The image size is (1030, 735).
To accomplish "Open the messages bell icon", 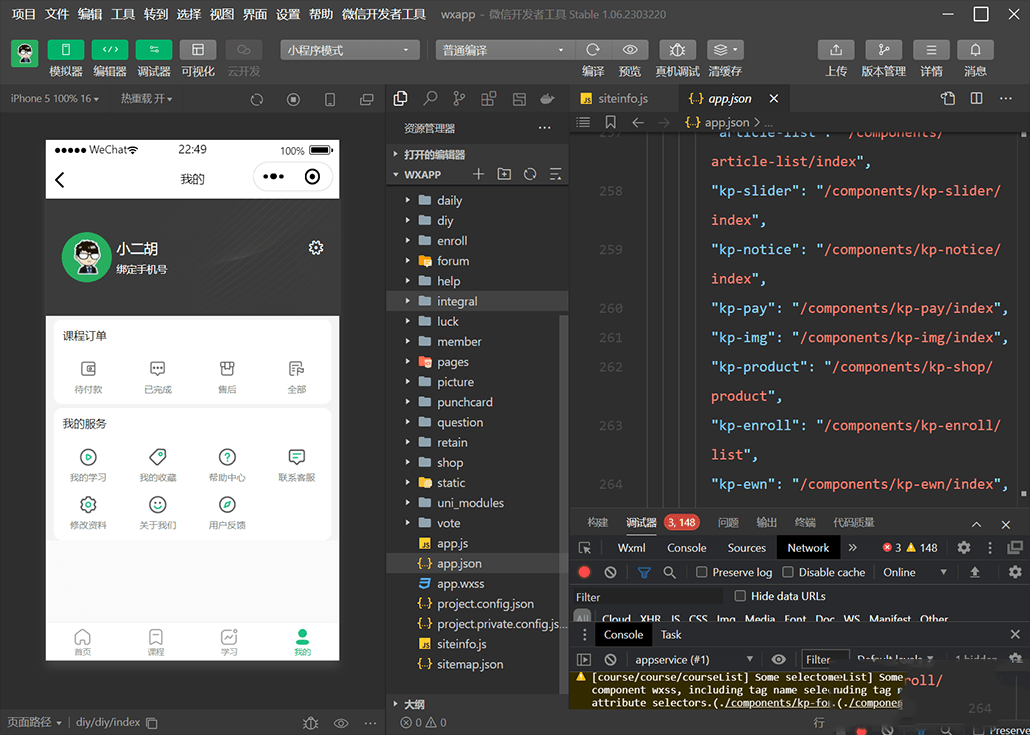I will (975, 50).
